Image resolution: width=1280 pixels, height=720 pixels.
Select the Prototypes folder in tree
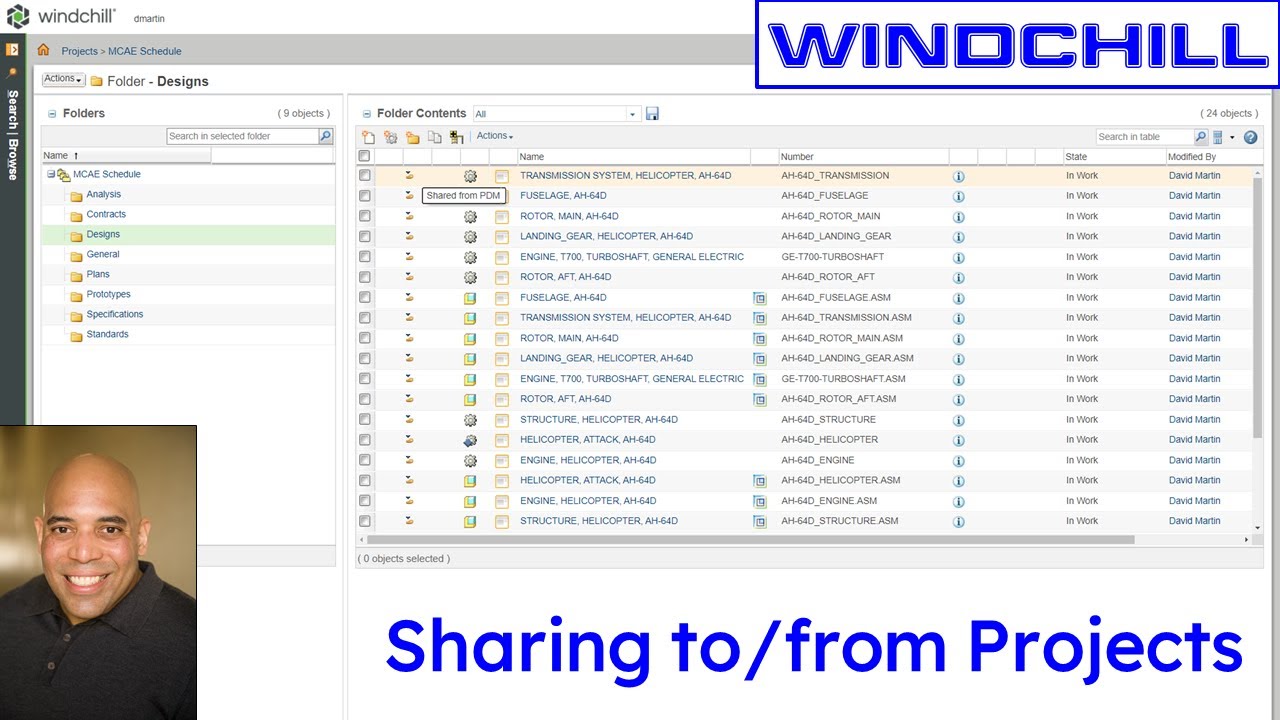(108, 295)
